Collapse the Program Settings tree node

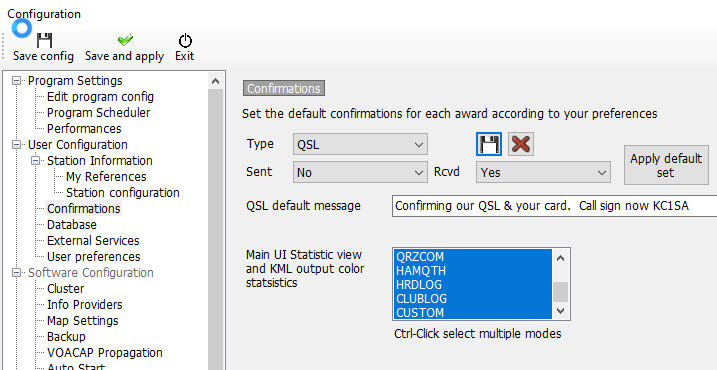click(x=17, y=81)
